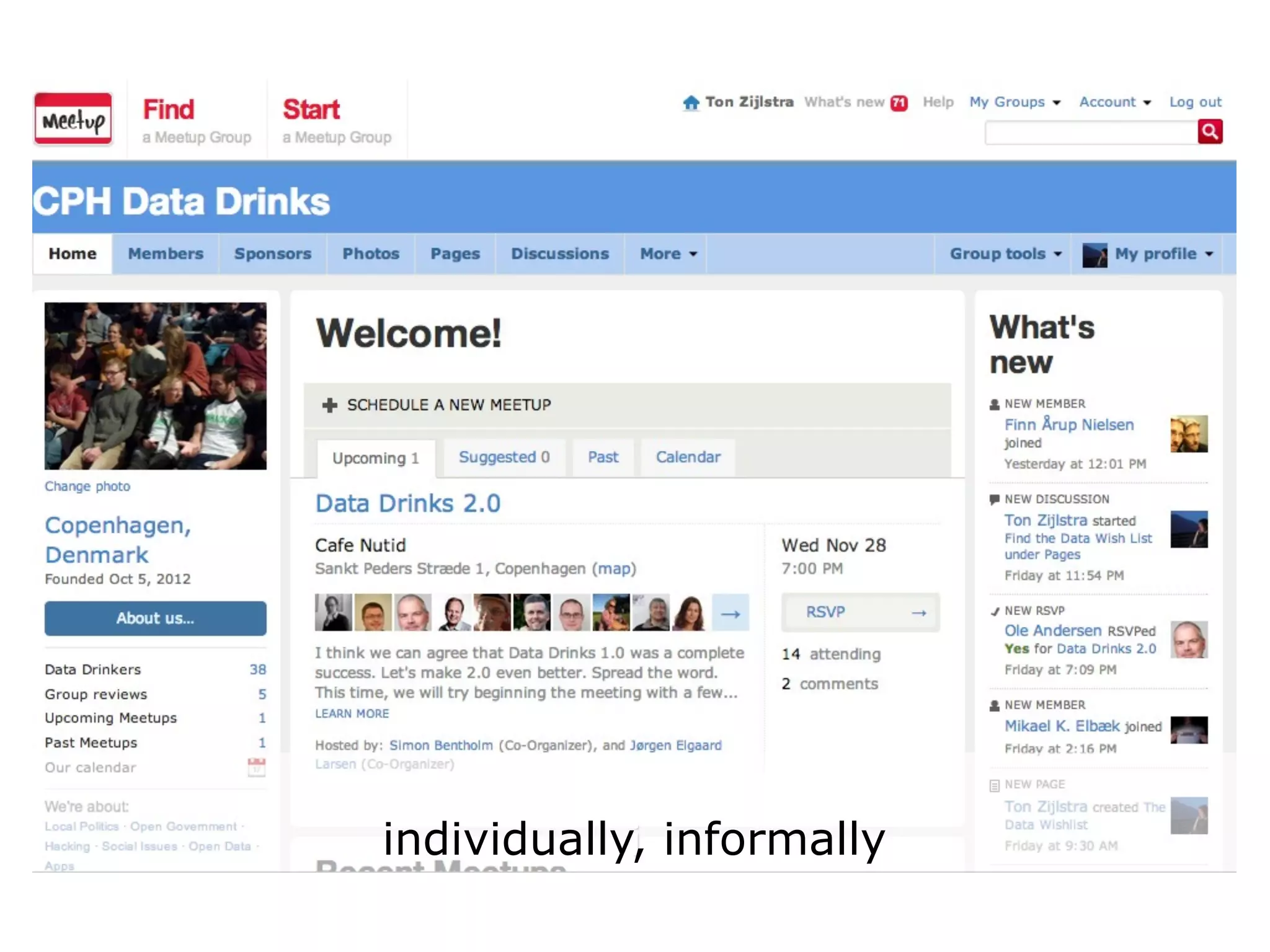The height and width of the screenshot is (952, 1270).
Task: Open the Calendar tab
Action: pos(688,457)
